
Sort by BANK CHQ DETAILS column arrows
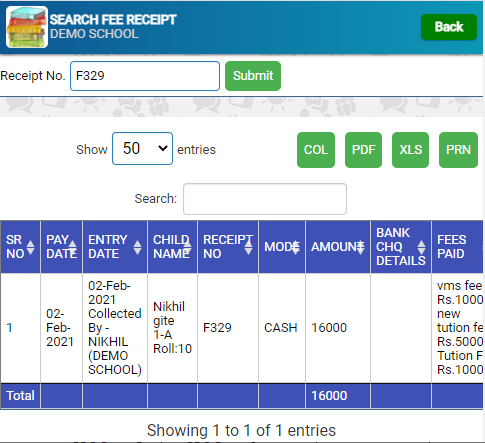[x=421, y=247]
